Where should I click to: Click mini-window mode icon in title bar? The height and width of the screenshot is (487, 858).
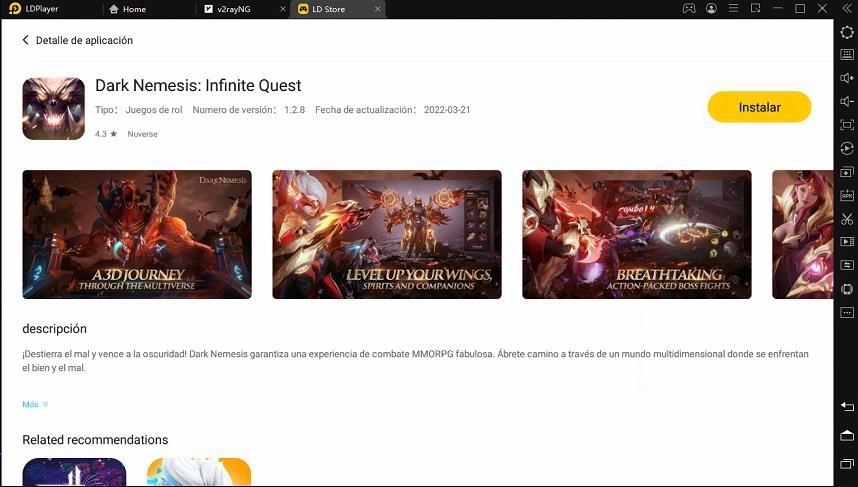click(756, 8)
